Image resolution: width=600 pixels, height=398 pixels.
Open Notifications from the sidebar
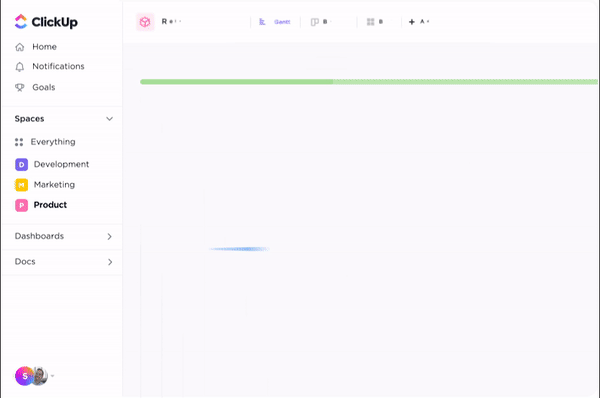coord(49,67)
